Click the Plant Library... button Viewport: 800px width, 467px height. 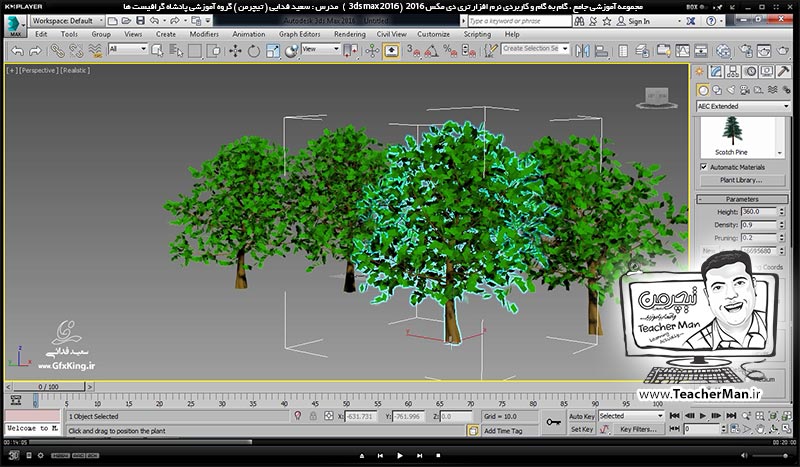(x=742, y=180)
